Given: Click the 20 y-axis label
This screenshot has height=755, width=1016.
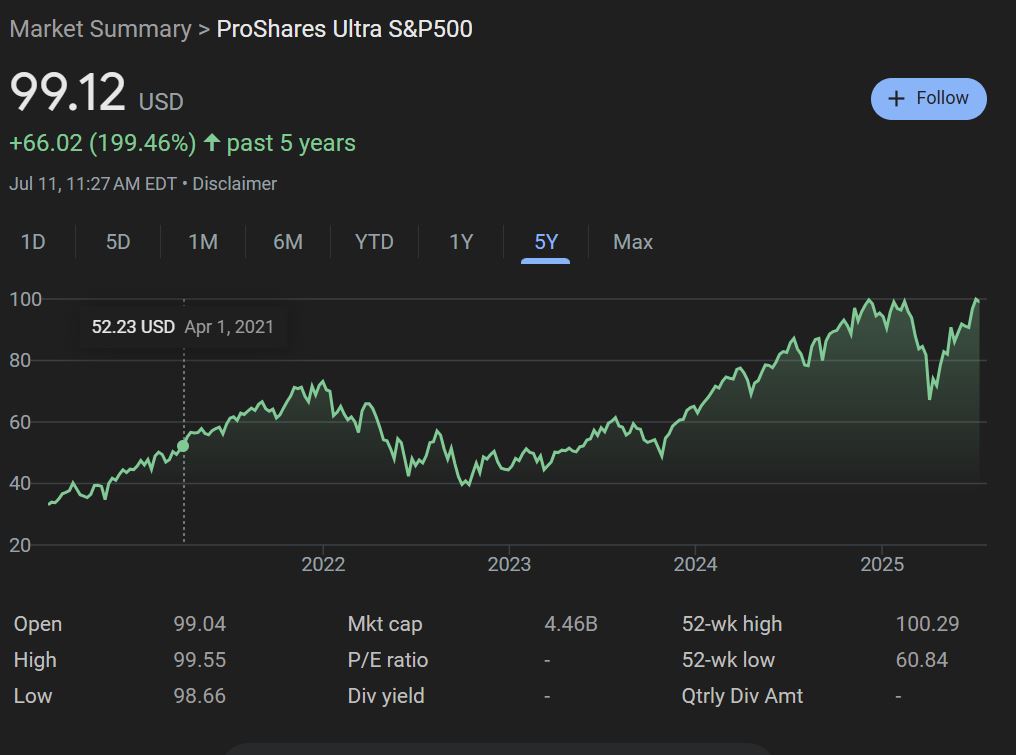Looking at the screenshot, I should click(x=20, y=545).
